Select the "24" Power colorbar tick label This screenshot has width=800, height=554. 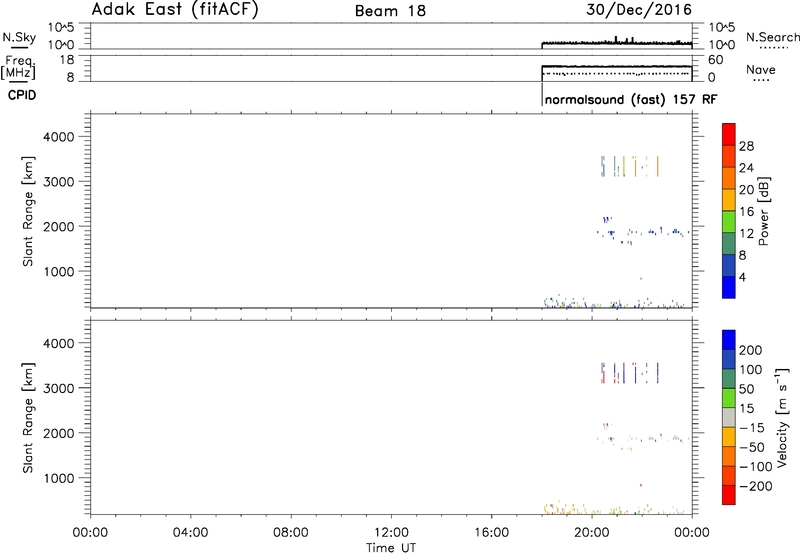pos(746,168)
